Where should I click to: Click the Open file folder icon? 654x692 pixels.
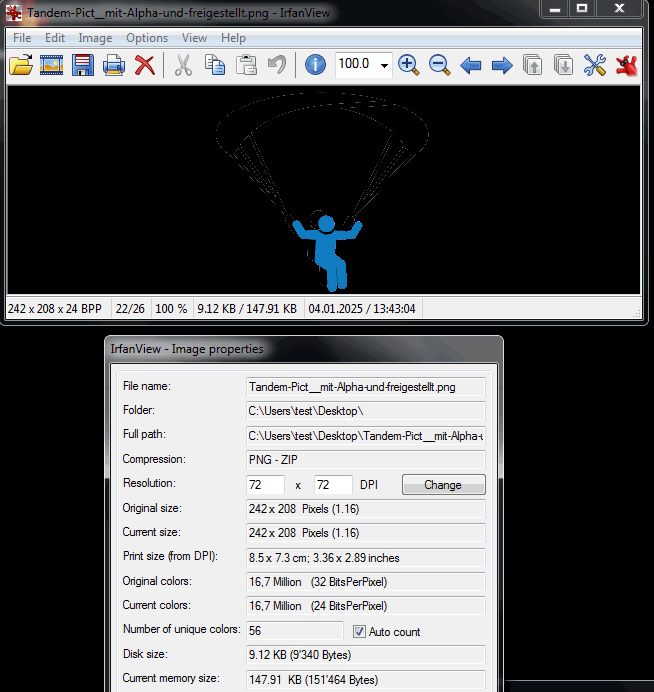coord(21,66)
